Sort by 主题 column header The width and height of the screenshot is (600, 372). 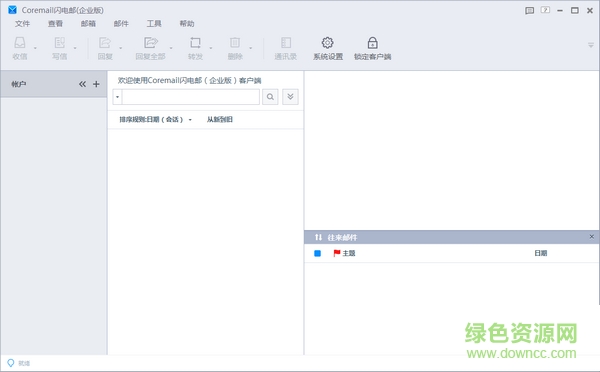(349, 253)
